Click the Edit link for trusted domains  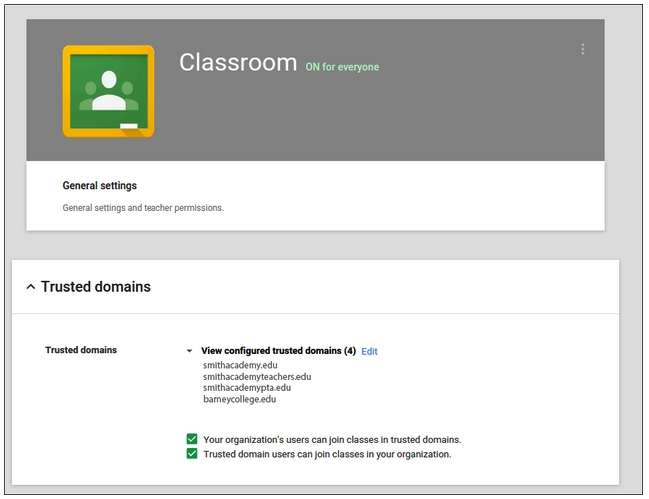click(x=369, y=351)
